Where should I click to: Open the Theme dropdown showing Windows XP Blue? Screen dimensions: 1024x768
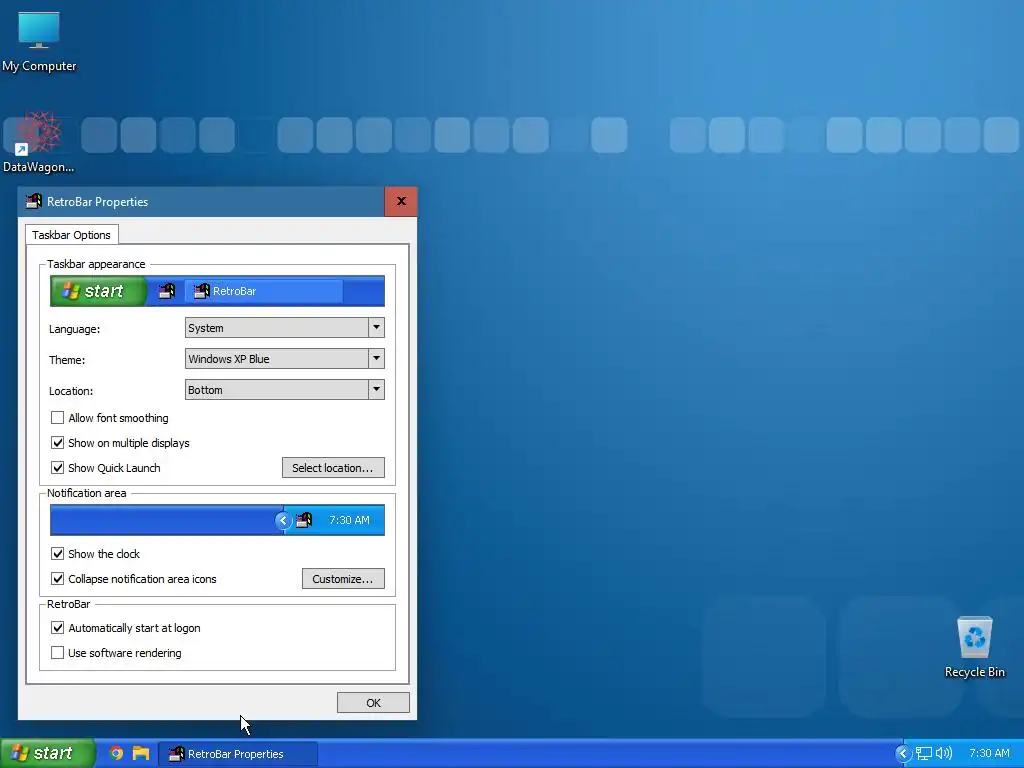pyautogui.click(x=285, y=359)
